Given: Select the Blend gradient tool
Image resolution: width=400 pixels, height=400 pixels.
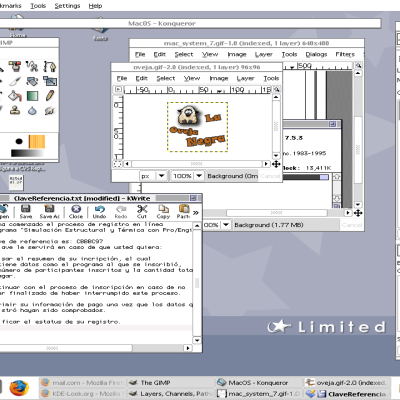Looking at the screenshot, I should 32,96.
